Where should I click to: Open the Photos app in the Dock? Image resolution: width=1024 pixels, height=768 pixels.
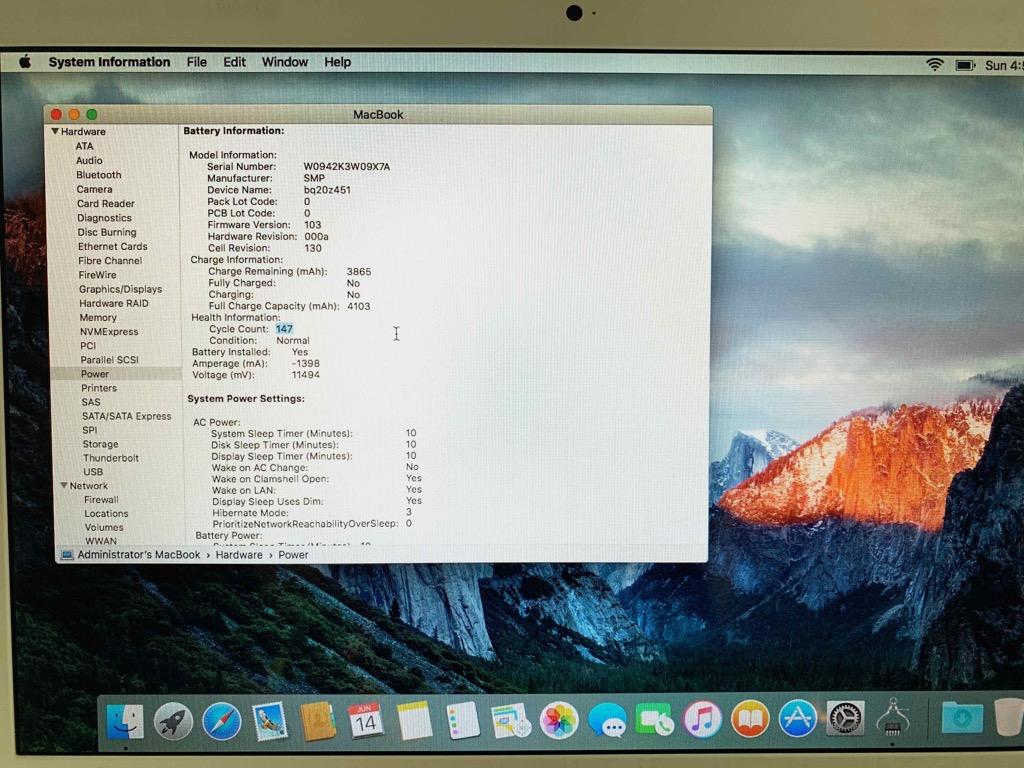click(x=557, y=720)
